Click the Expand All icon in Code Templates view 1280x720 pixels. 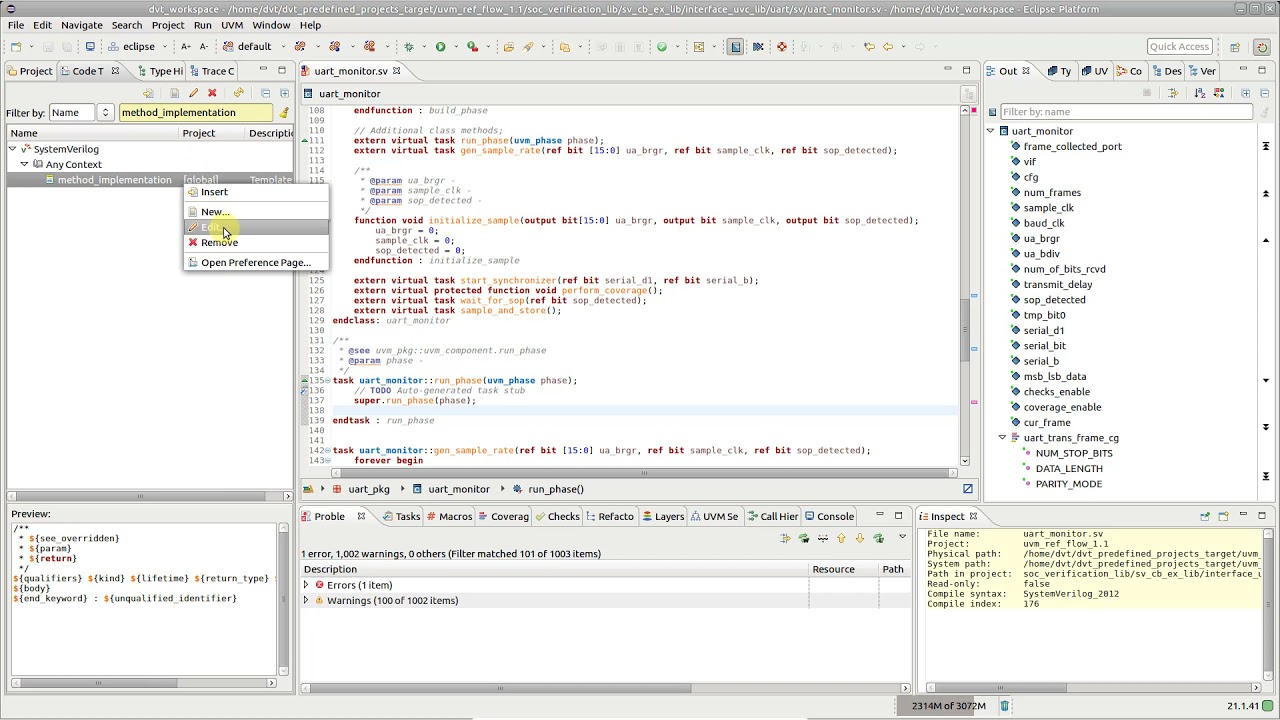[x=284, y=93]
